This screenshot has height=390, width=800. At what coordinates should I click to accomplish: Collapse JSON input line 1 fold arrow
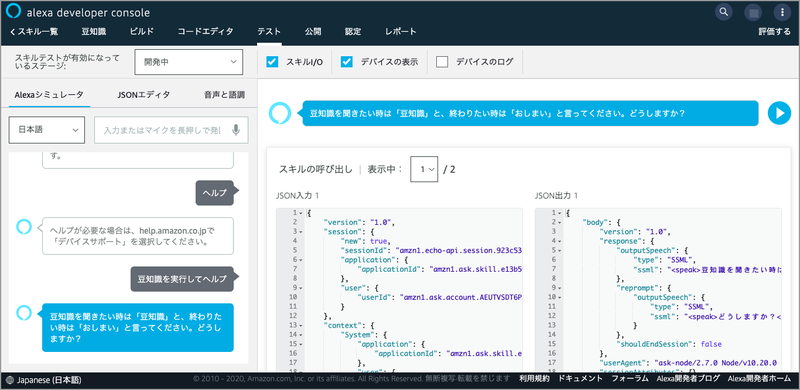[x=301, y=213]
